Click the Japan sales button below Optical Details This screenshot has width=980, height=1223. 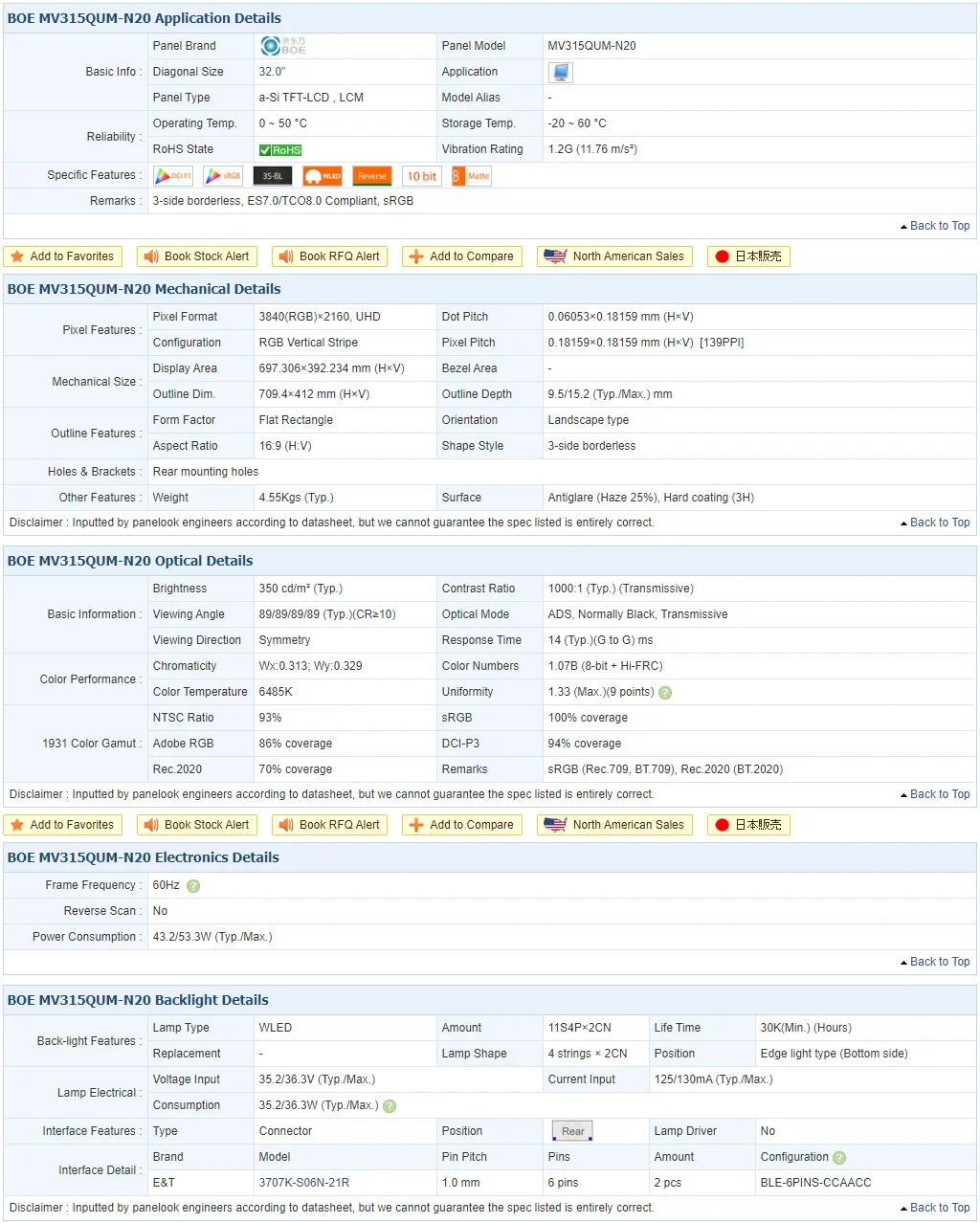pyautogui.click(x=748, y=825)
